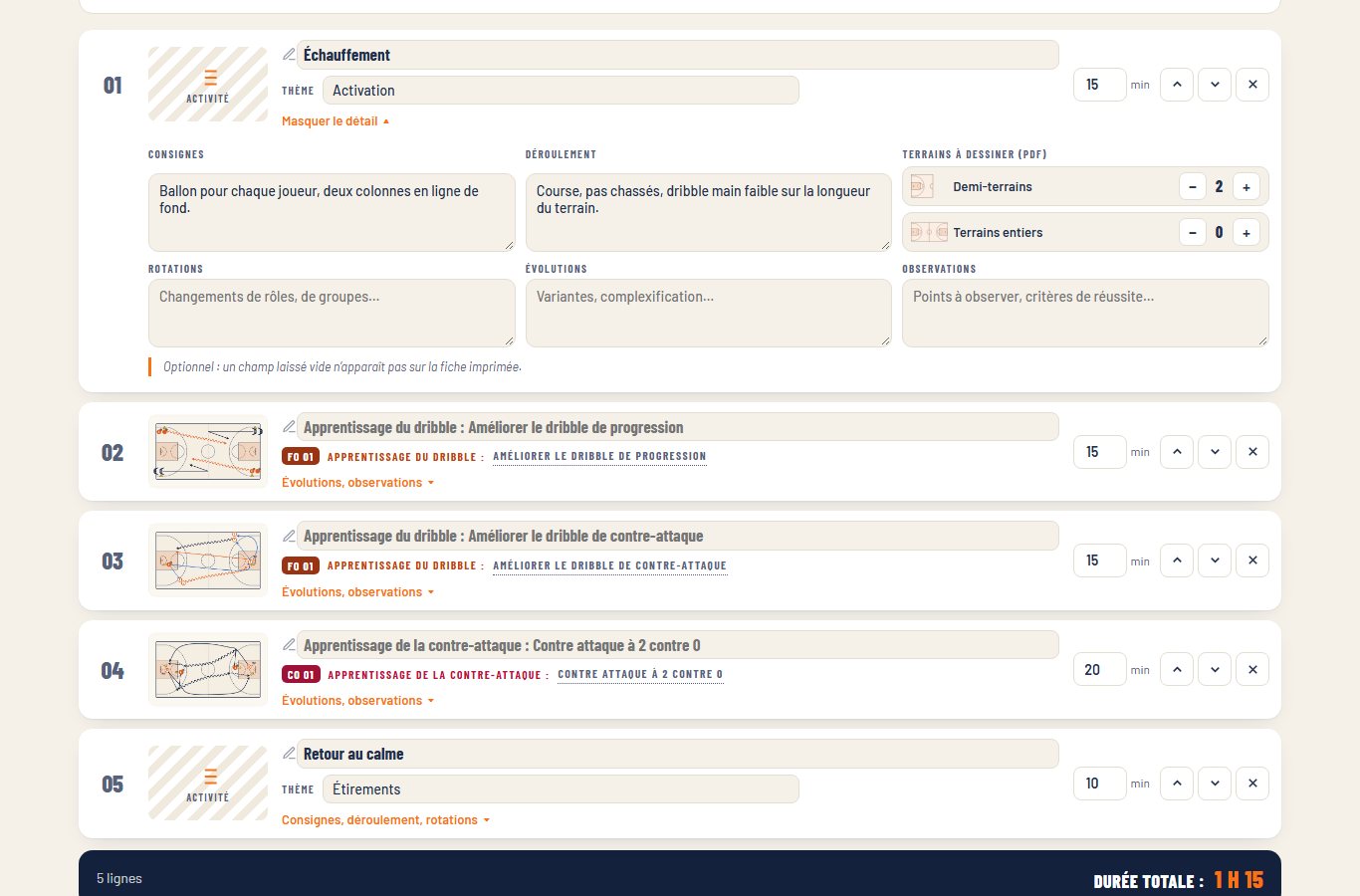1360x896 pixels.
Task: Open the line 03 court diagram thumbnail
Action: (x=208, y=560)
